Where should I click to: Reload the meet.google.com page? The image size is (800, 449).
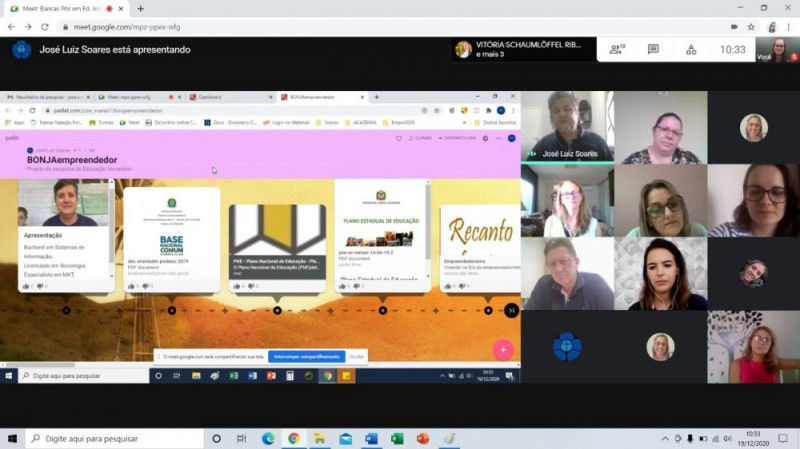point(45,27)
